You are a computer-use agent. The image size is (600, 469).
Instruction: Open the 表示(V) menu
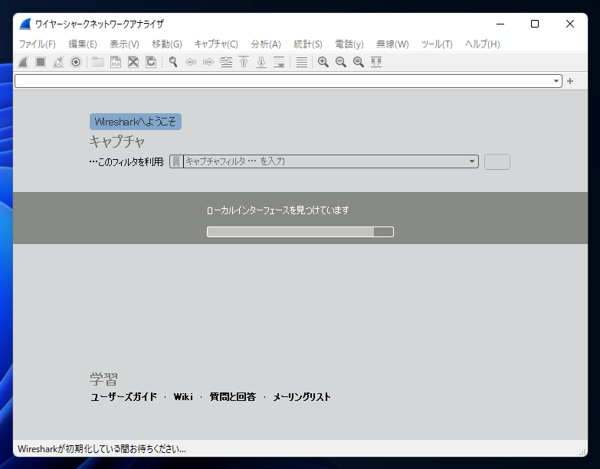click(x=124, y=44)
